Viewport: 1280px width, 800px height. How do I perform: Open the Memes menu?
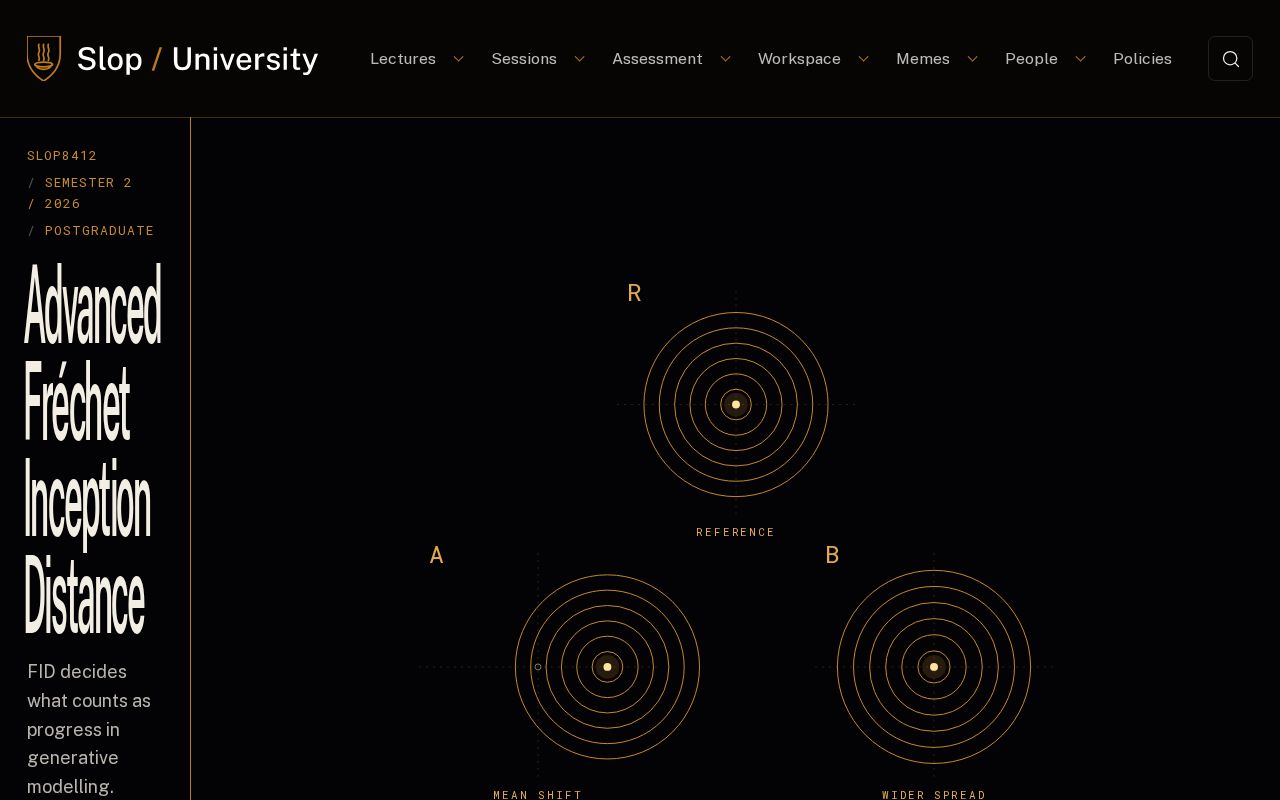pyautogui.click(x=923, y=59)
